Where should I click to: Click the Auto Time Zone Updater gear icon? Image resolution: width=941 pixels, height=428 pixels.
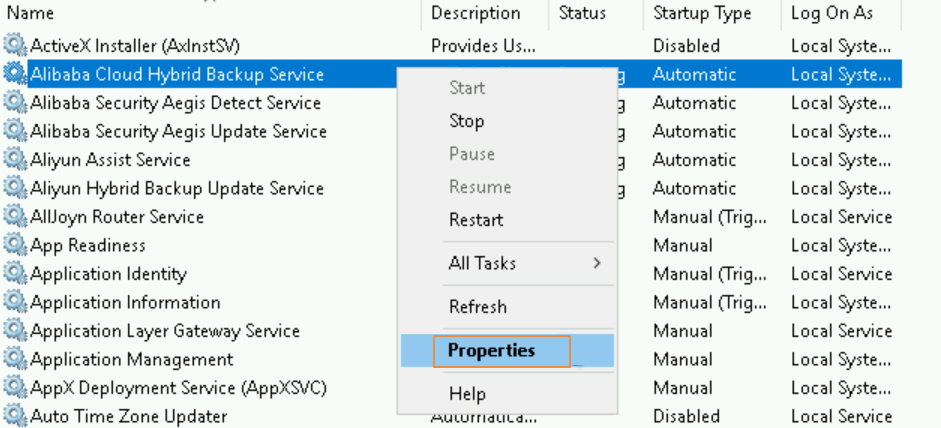(14, 415)
